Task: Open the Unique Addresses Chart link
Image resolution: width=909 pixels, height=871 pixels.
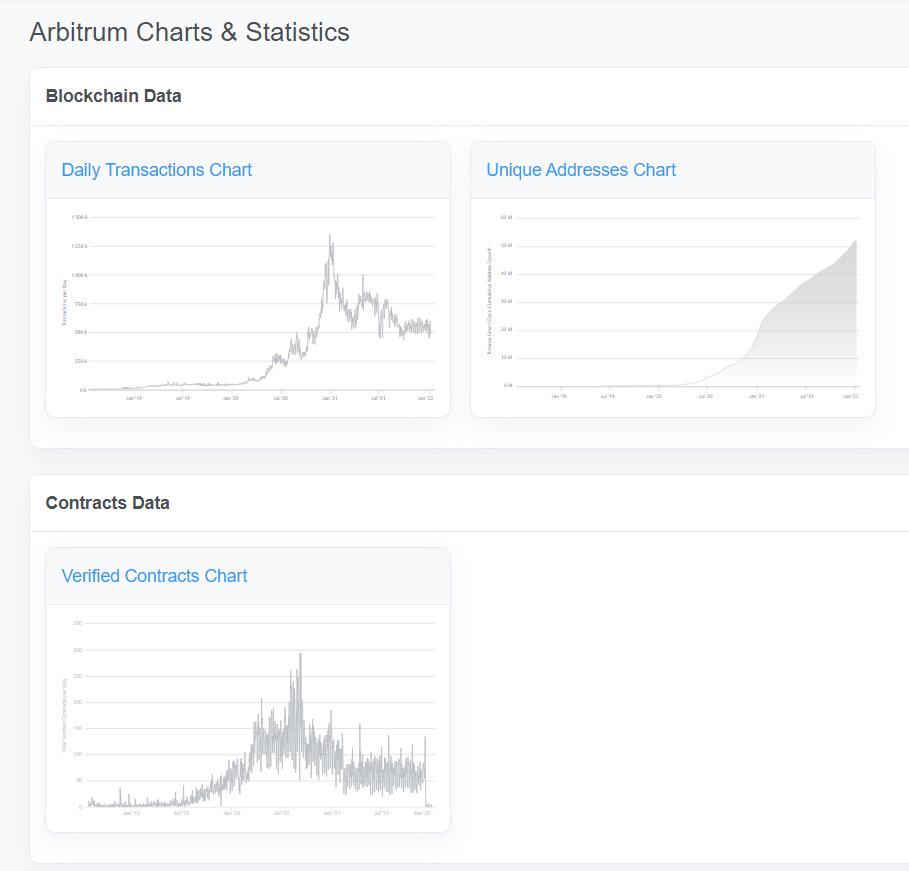Action: pos(581,170)
